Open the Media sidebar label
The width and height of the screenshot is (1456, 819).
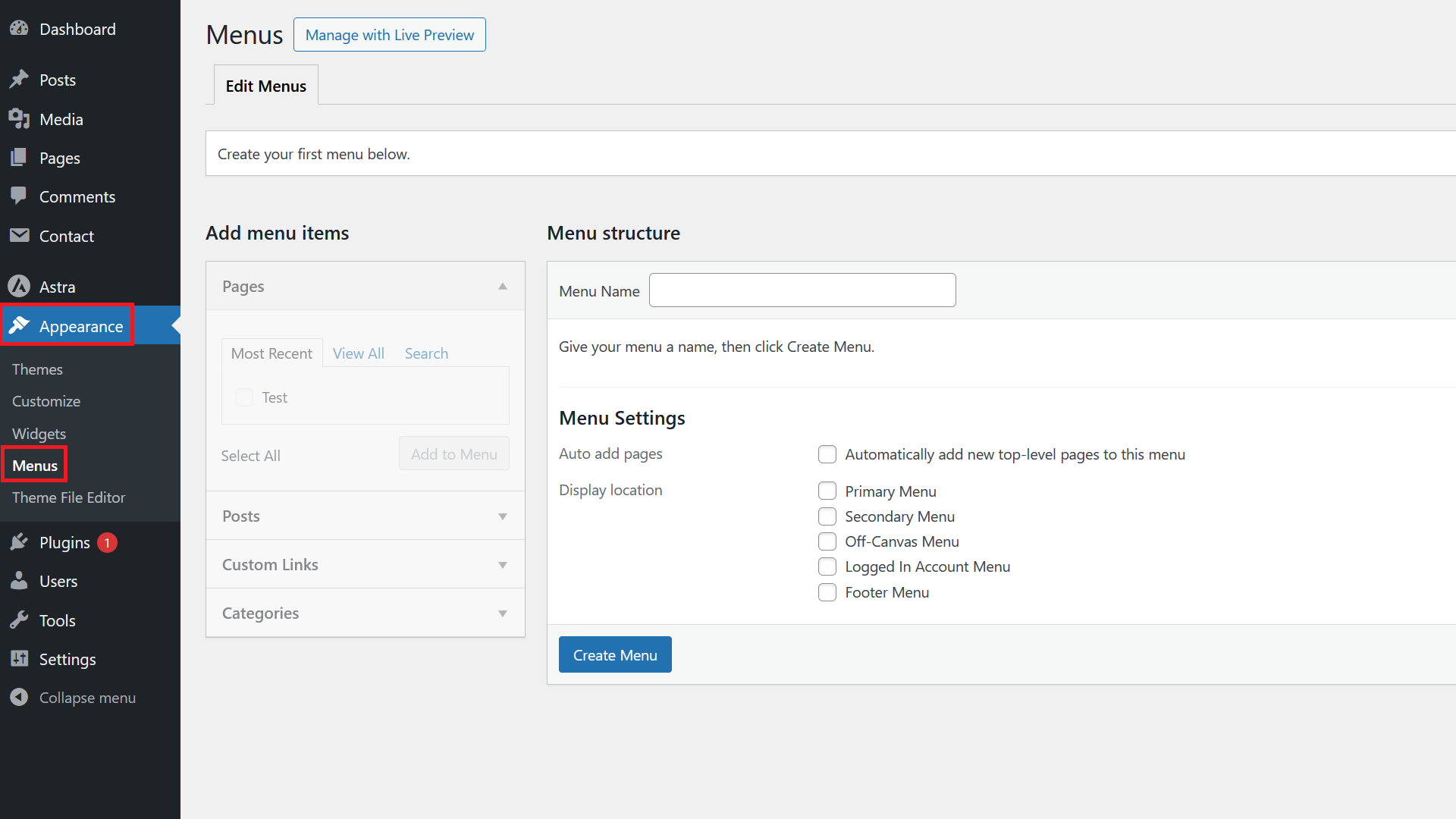tap(61, 119)
